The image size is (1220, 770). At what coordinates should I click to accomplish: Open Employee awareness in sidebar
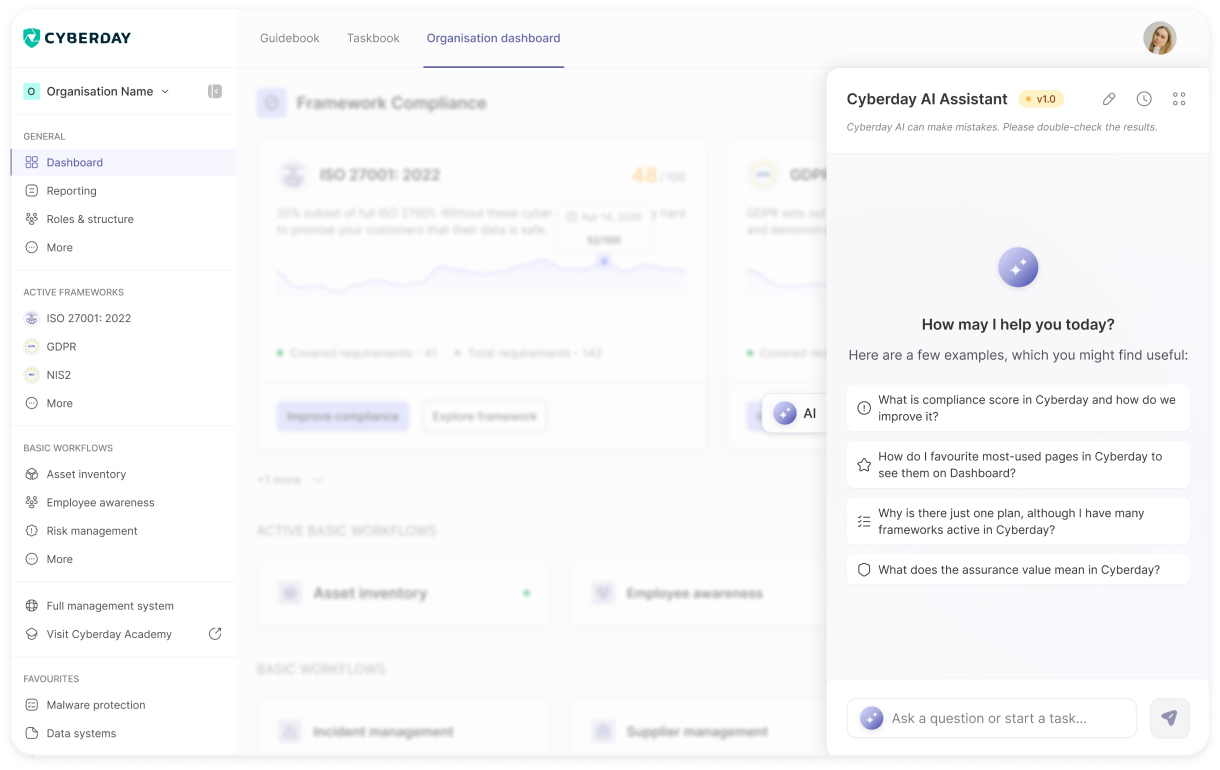124,502
